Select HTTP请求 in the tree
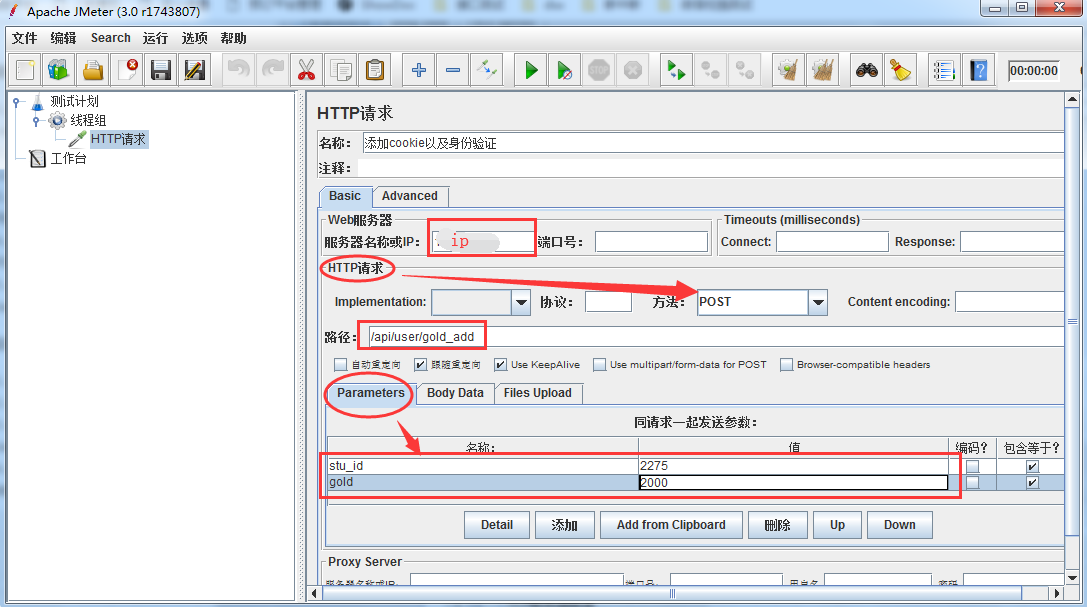 pos(118,139)
